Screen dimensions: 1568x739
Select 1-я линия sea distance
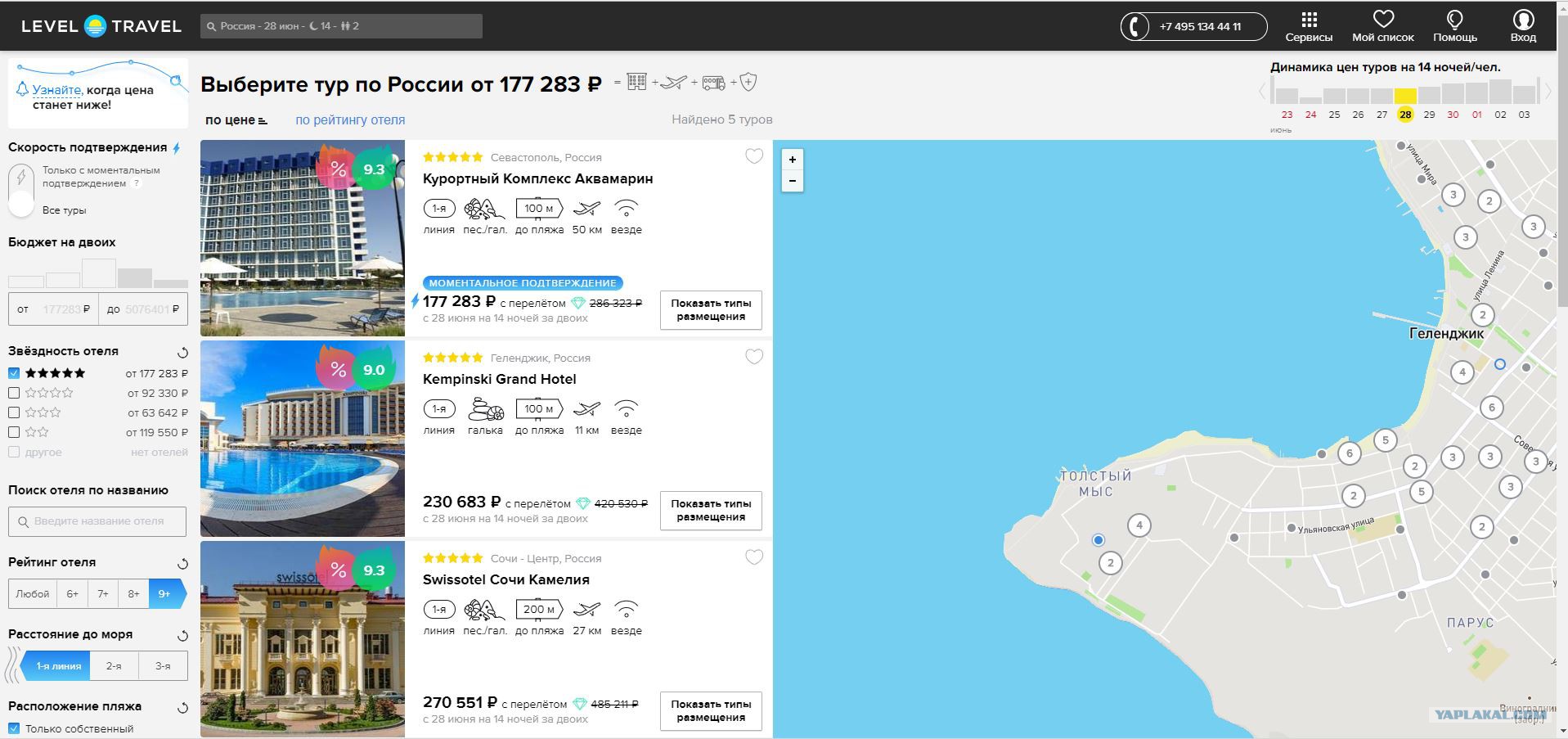[x=57, y=666]
